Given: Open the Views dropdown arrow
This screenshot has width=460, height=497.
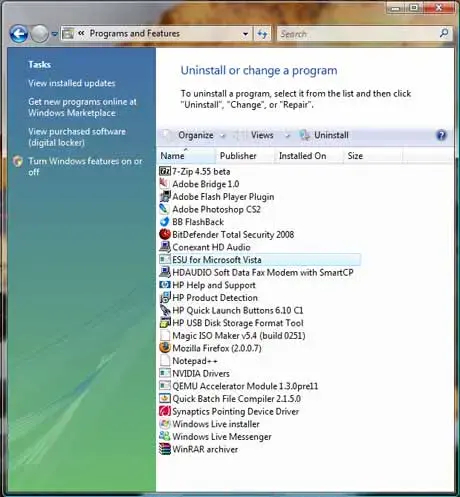Looking at the screenshot, I should [x=288, y=136].
